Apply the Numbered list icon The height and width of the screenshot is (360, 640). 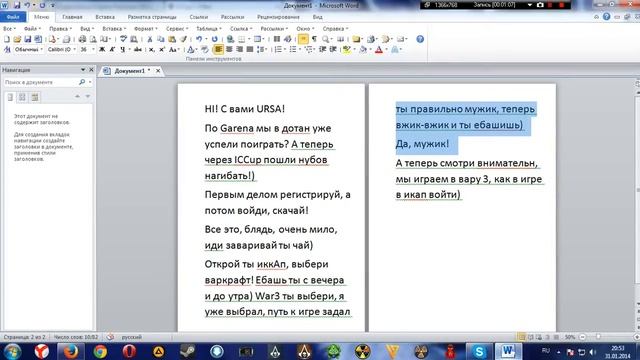pos(278,49)
